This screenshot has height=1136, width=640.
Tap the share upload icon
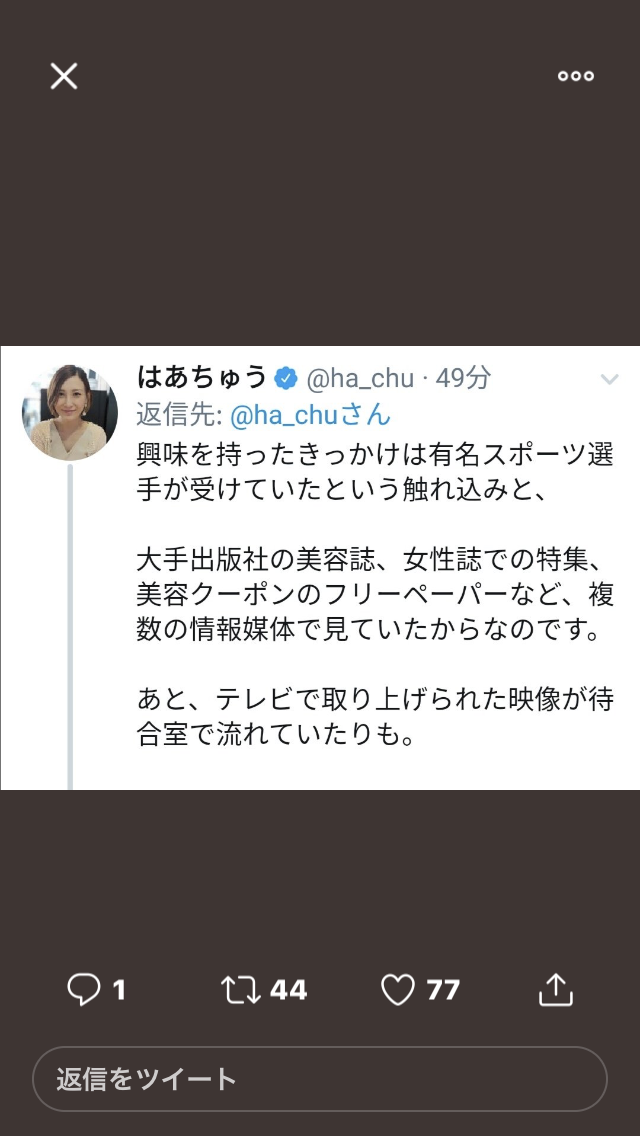point(556,990)
